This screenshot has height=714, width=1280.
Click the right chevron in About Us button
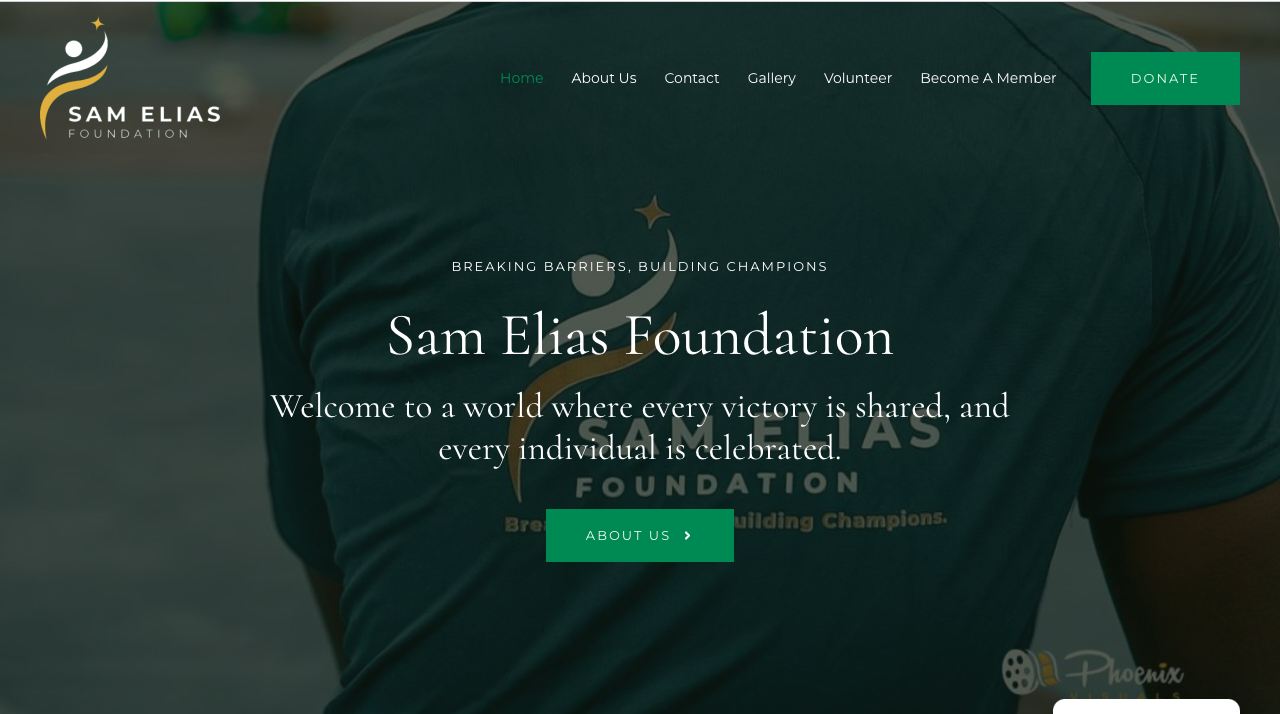click(688, 536)
